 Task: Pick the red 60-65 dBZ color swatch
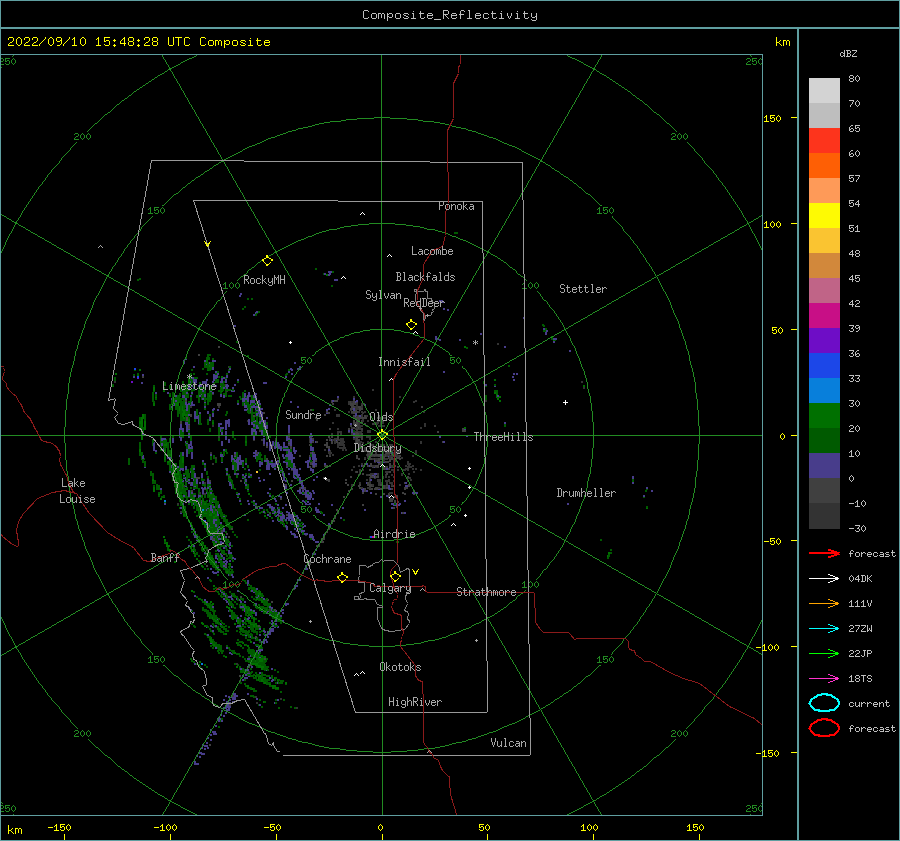824,141
